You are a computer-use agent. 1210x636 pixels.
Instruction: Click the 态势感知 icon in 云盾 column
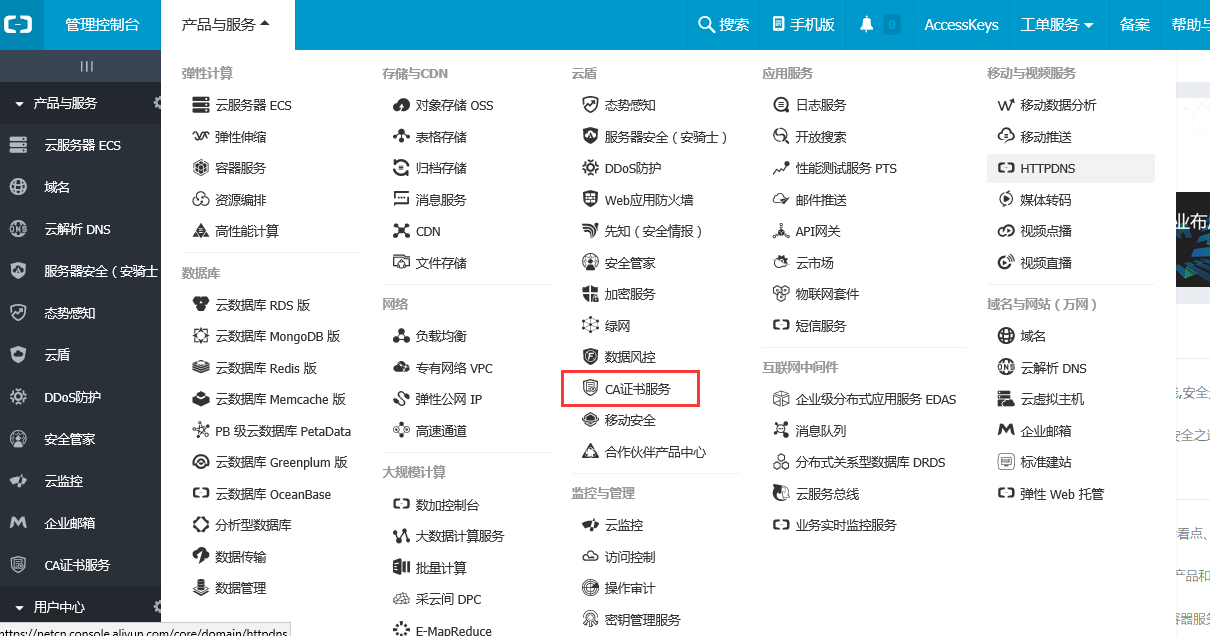590,105
